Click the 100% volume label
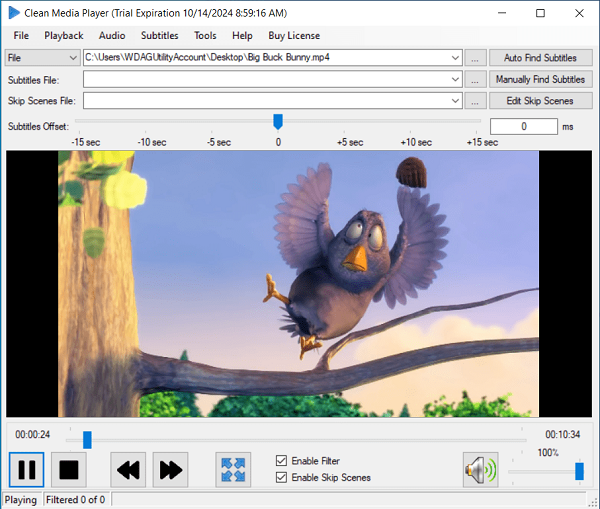The height and width of the screenshot is (509, 600). pos(548,453)
